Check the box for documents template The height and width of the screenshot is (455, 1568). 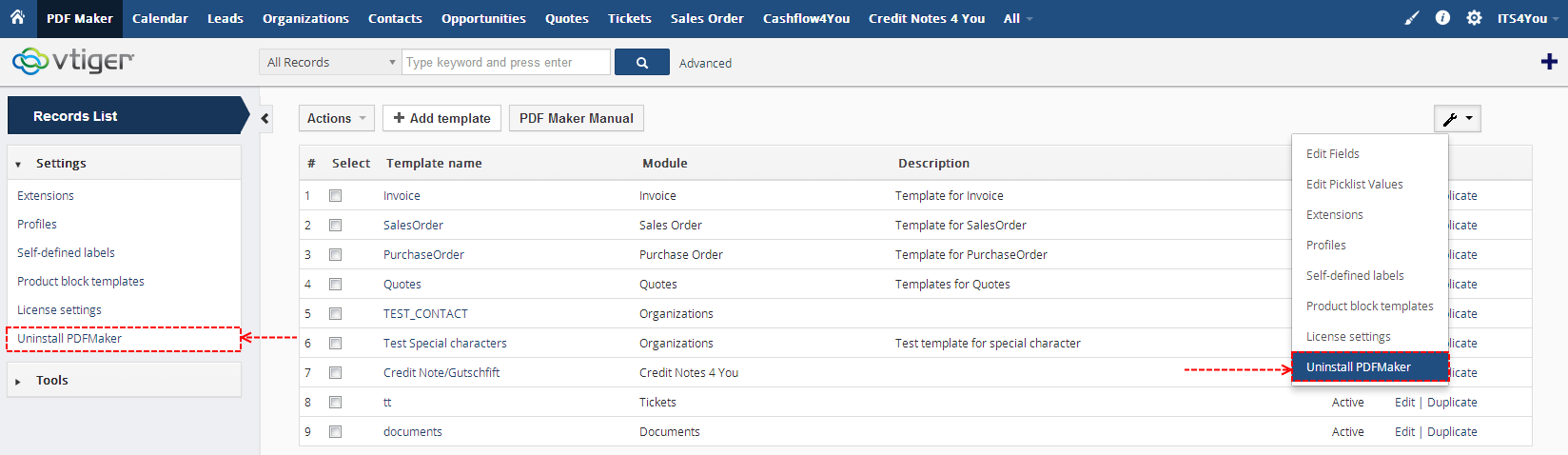tap(335, 432)
